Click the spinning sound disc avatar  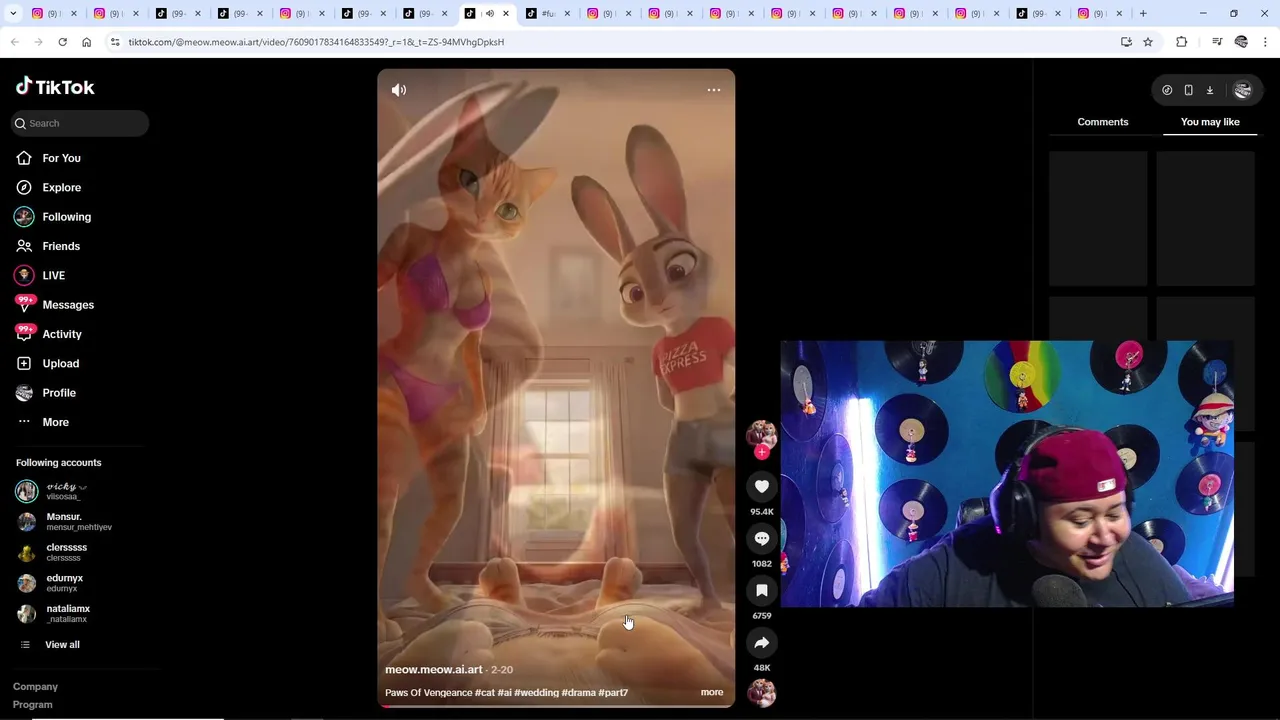point(762,693)
